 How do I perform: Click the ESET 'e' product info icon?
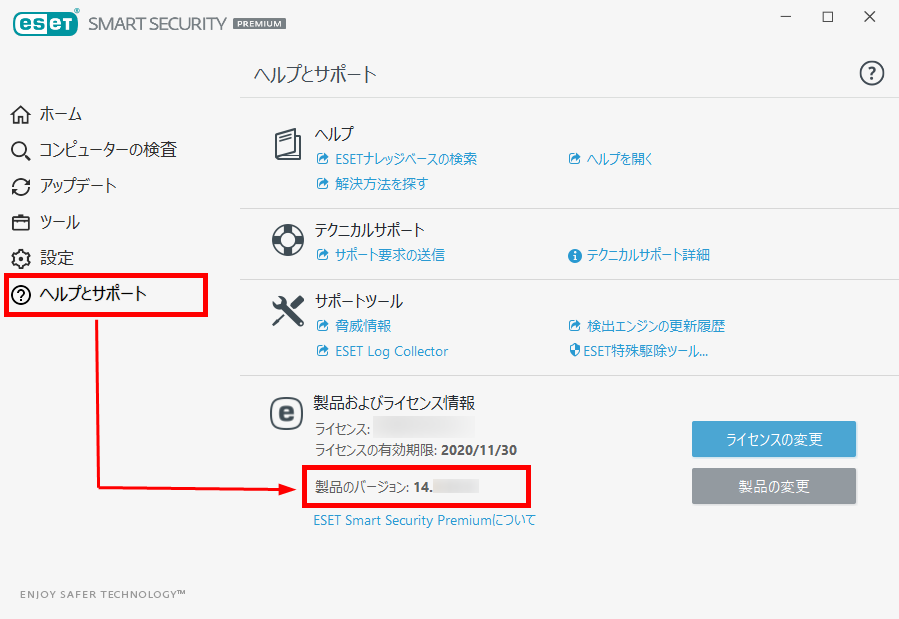coord(286,413)
